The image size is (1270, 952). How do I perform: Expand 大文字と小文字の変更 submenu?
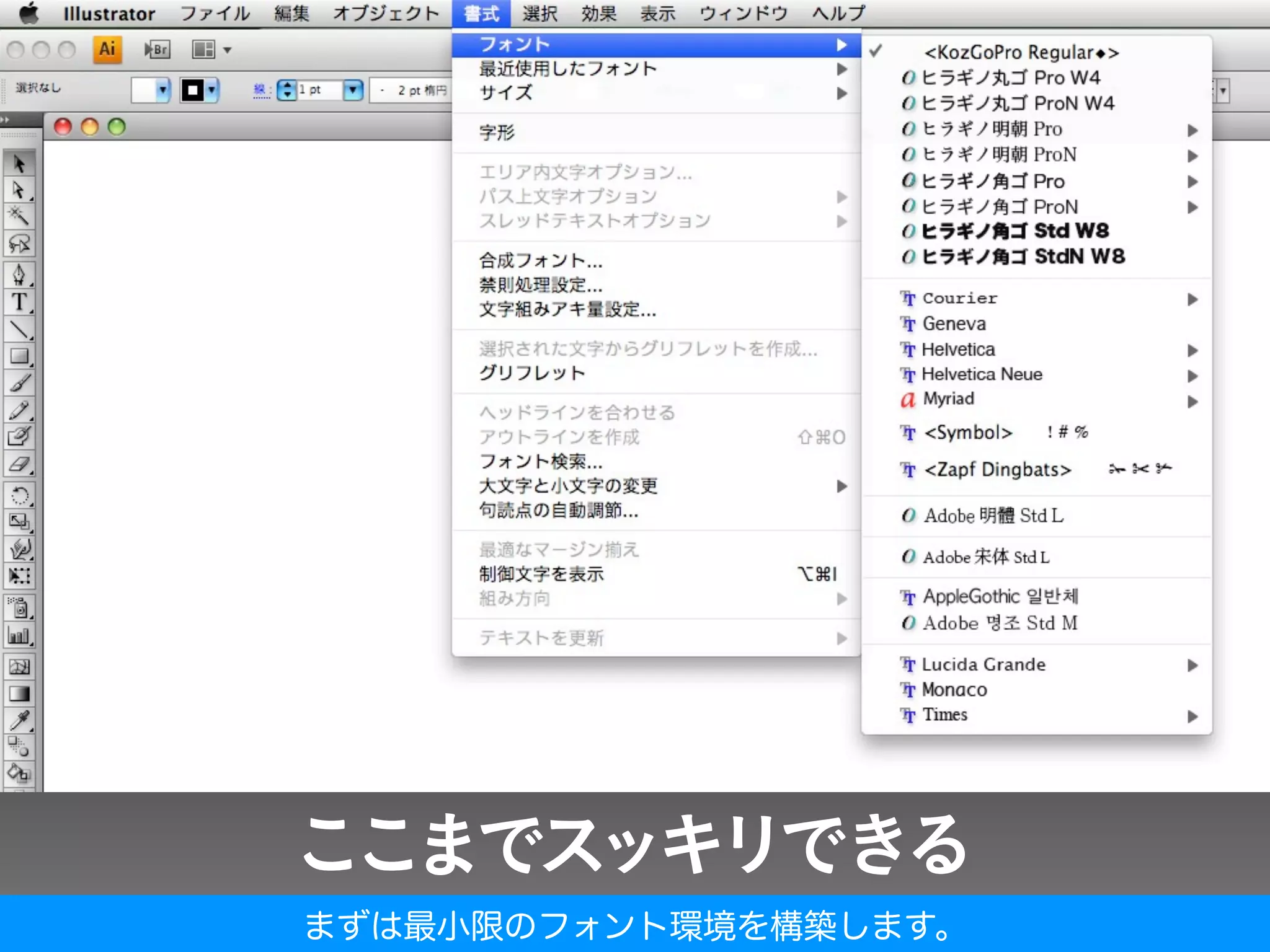[x=657, y=486]
